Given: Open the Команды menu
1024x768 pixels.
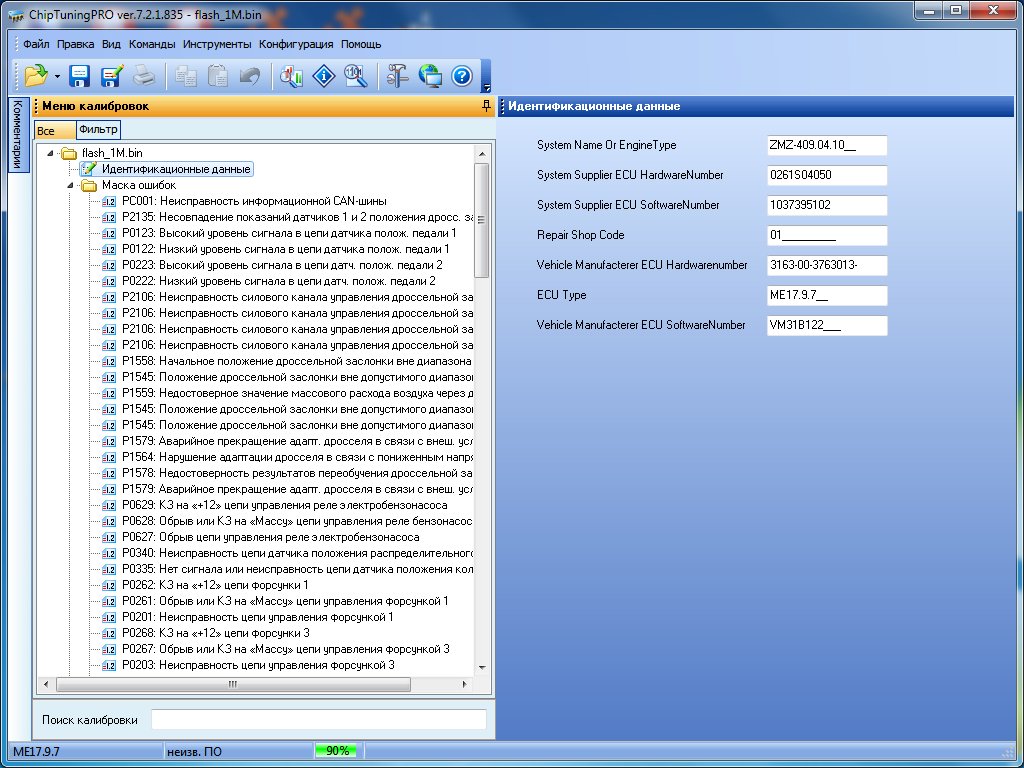Looking at the screenshot, I should coord(152,44).
